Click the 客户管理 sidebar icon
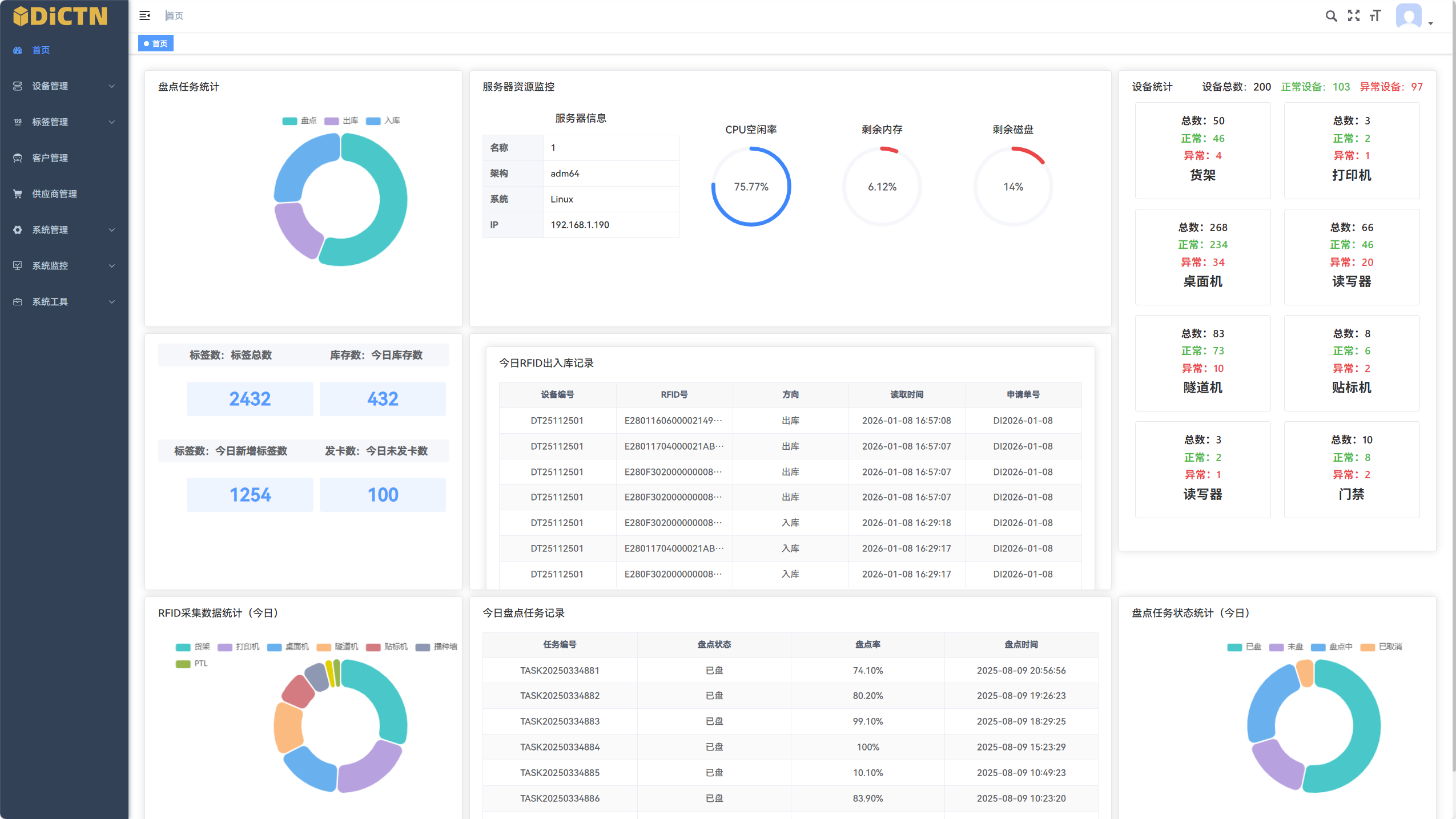This screenshot has height=819, width=1456. click(18, 158)
